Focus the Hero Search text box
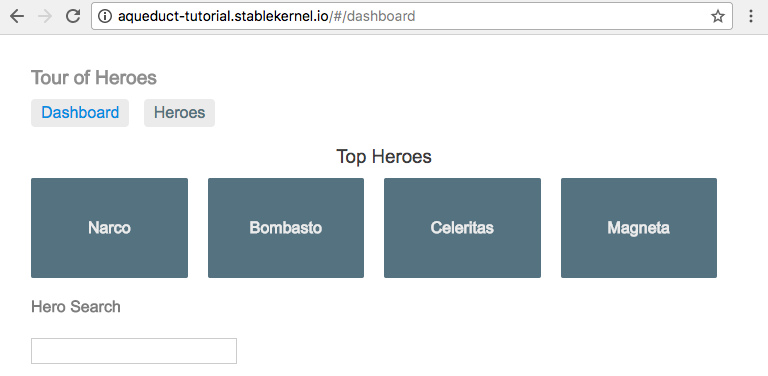 point(134,351)
